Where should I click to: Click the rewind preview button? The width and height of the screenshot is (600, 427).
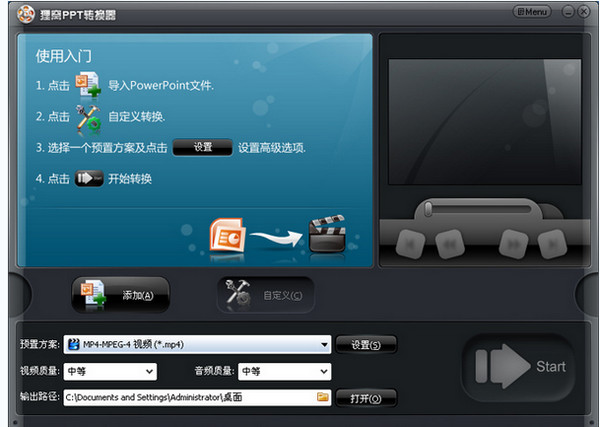[450, 244]
